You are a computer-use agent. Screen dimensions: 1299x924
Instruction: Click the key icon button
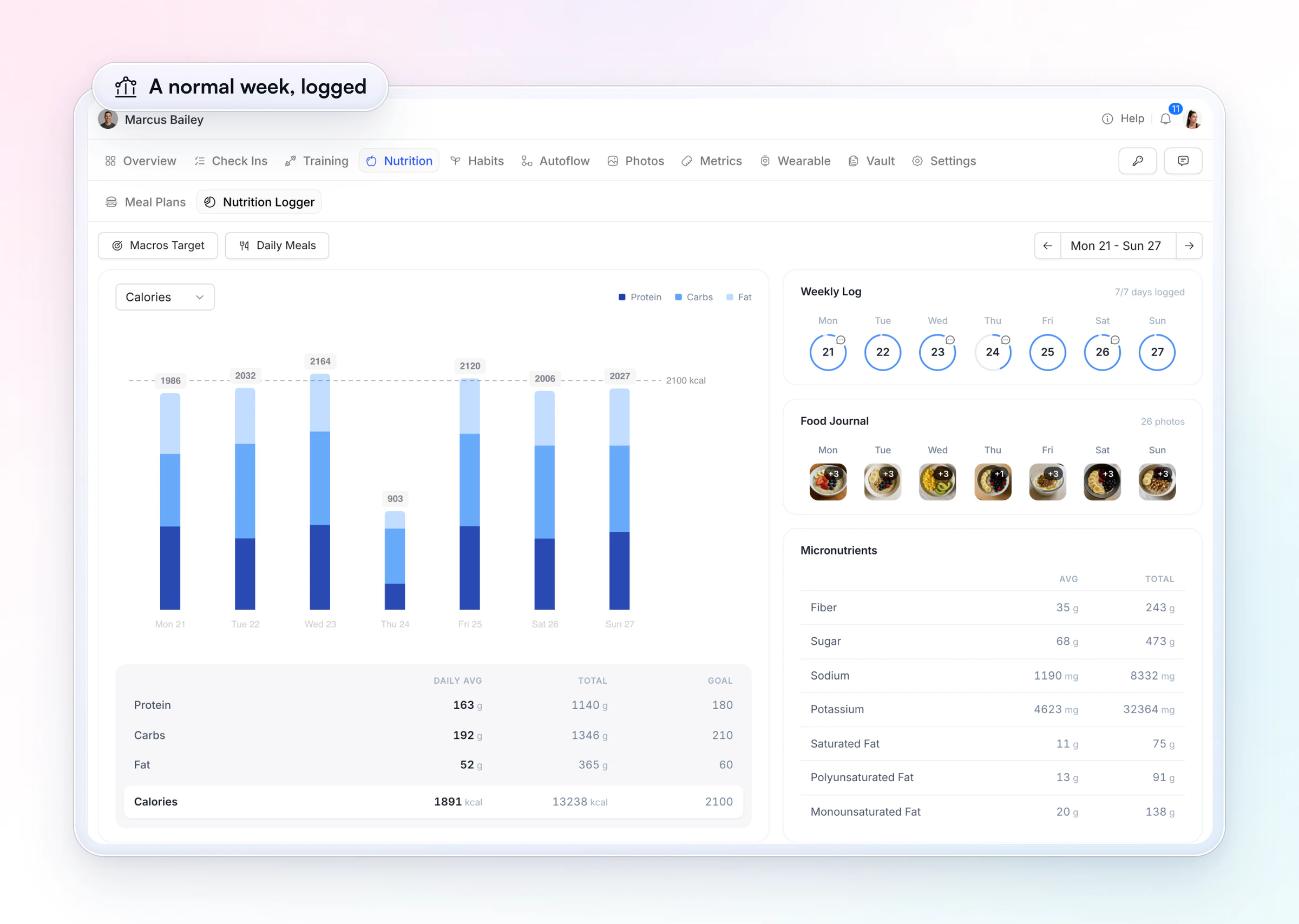(x=1137, y=161)
